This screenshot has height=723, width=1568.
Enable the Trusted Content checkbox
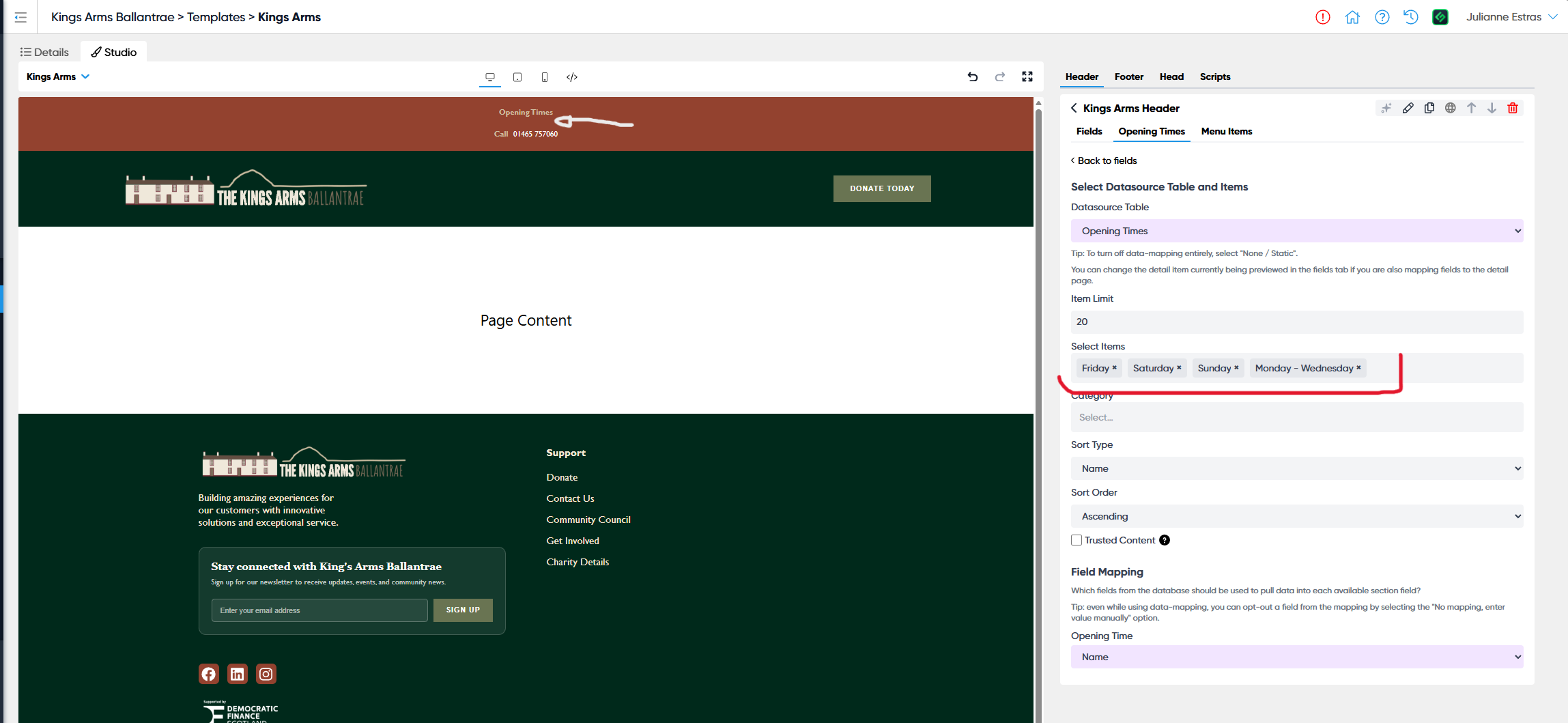pyautogui.click(x=1077, y=540)
